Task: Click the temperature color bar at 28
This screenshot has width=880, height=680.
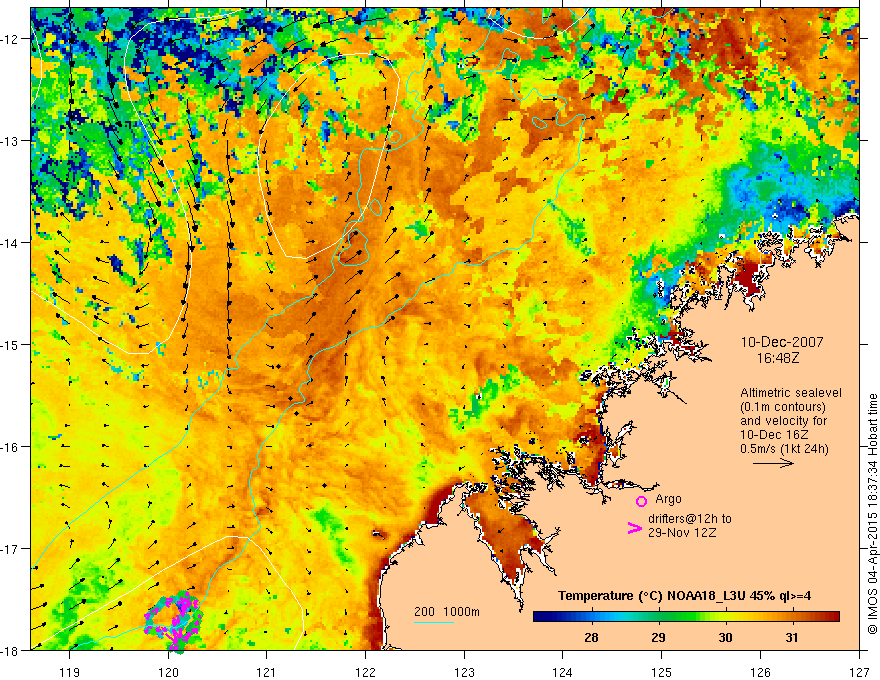Action: click(591, 616)
